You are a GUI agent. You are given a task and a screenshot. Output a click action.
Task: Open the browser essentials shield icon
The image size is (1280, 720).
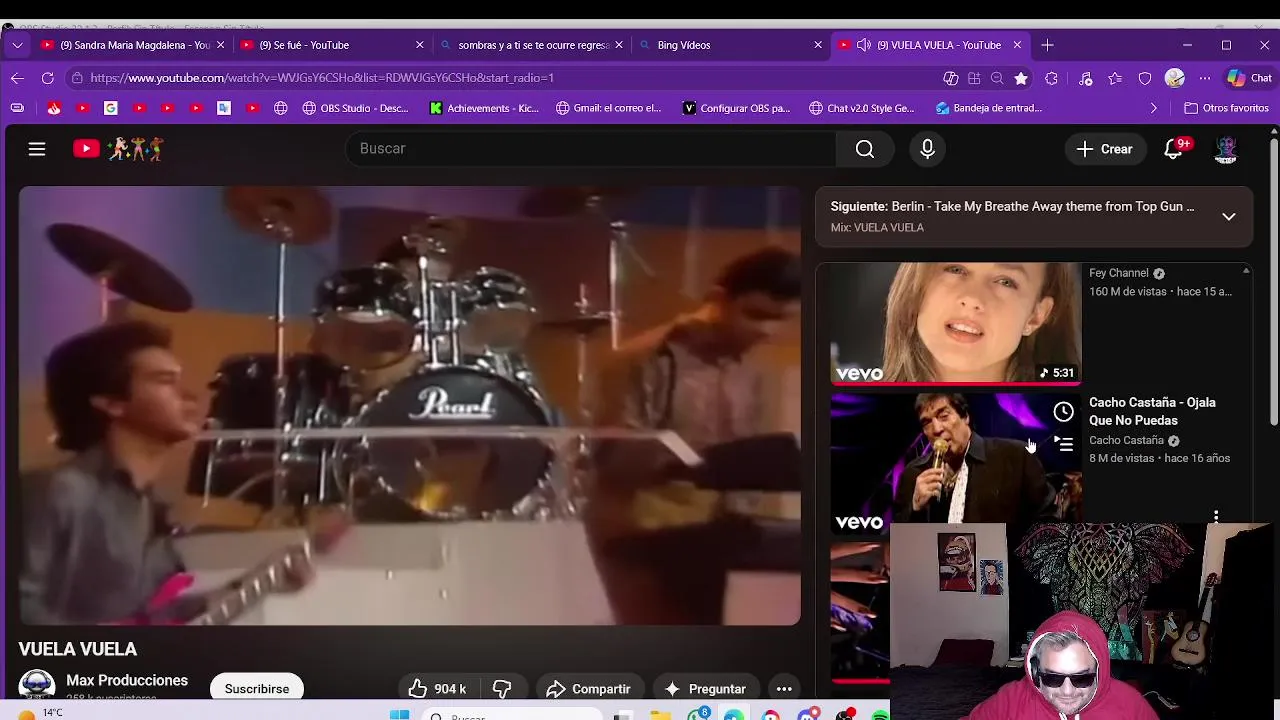[x=1145, y=78]
